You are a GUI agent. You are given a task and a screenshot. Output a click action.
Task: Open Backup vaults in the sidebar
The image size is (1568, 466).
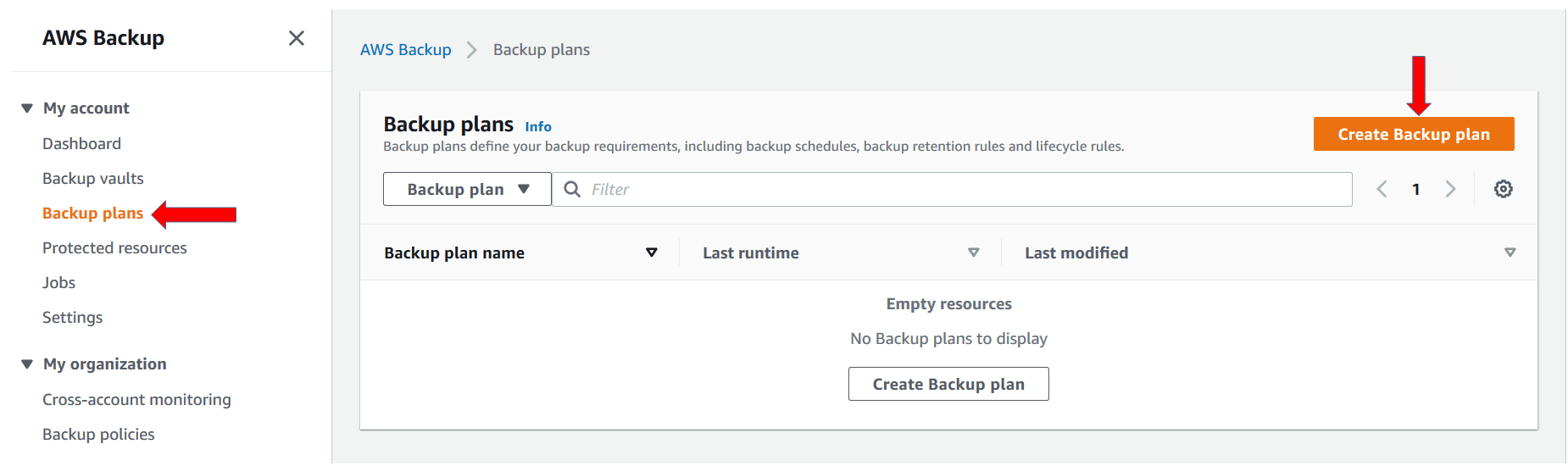93,179
